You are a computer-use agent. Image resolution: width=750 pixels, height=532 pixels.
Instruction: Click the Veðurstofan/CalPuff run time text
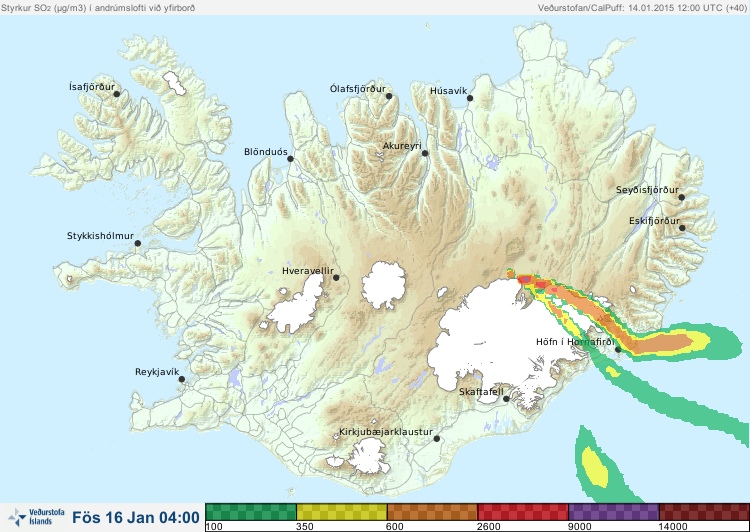click(642, 8)
